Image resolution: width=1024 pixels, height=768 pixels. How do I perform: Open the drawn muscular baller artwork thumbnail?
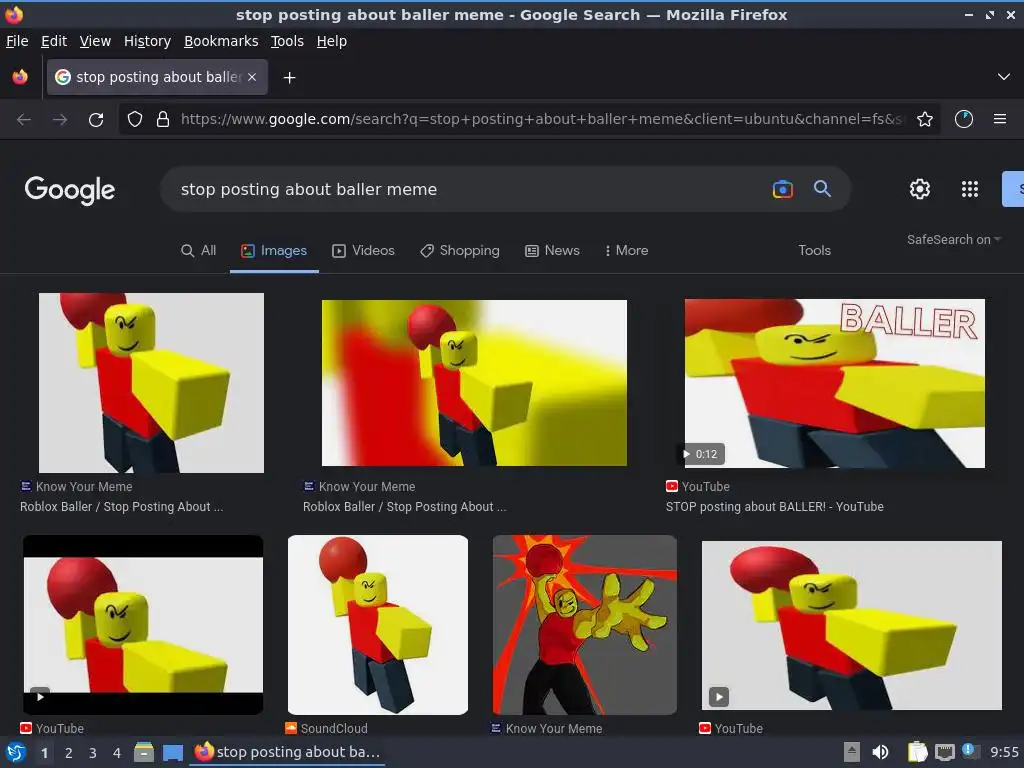click(584, 625)
